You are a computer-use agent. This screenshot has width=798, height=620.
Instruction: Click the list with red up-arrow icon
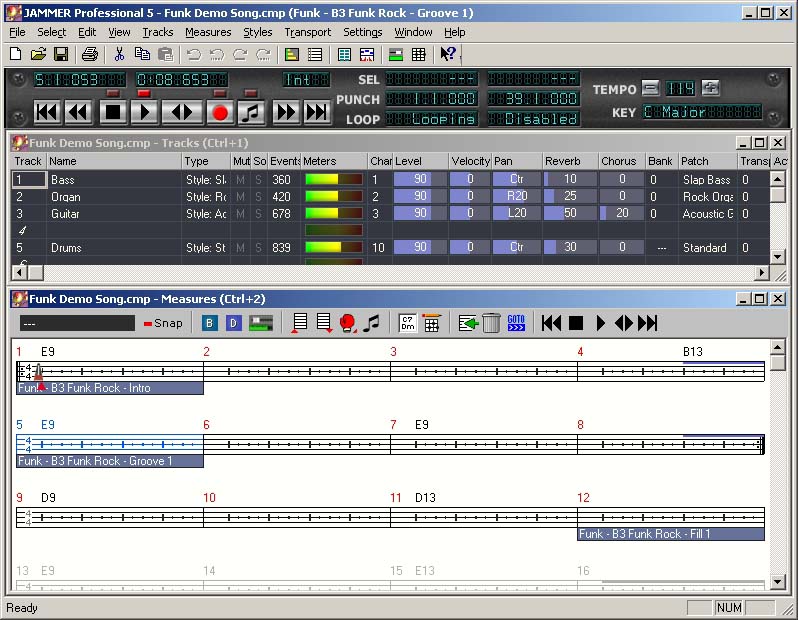299,323
